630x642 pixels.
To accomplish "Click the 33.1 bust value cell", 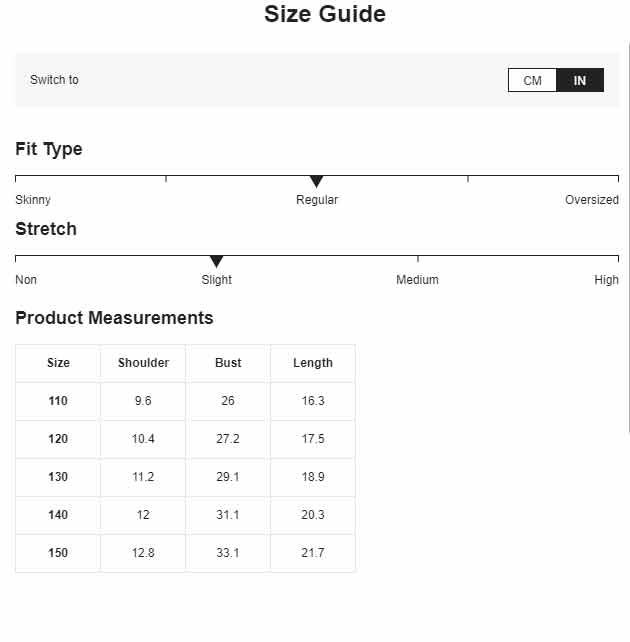I will click(x=228, y=553).
